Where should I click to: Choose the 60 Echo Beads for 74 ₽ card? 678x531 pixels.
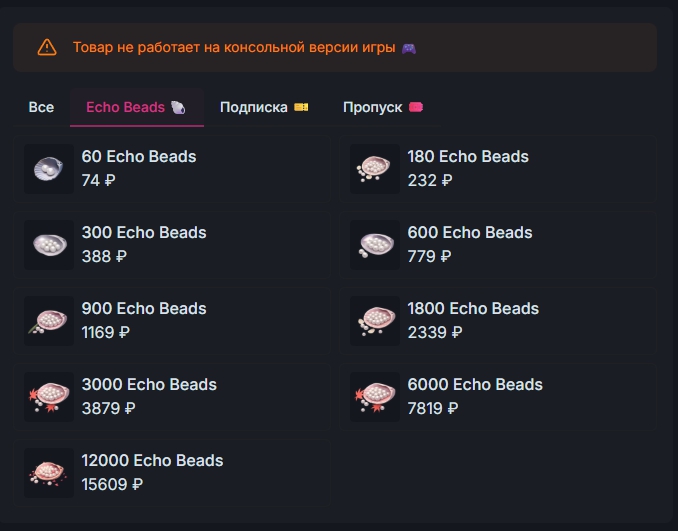[x=172, y=169]
